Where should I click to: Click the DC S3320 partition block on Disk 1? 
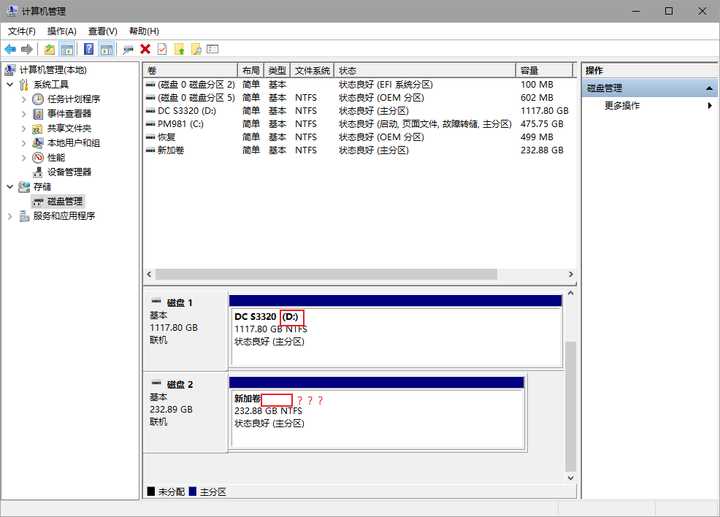click(395, 332)
